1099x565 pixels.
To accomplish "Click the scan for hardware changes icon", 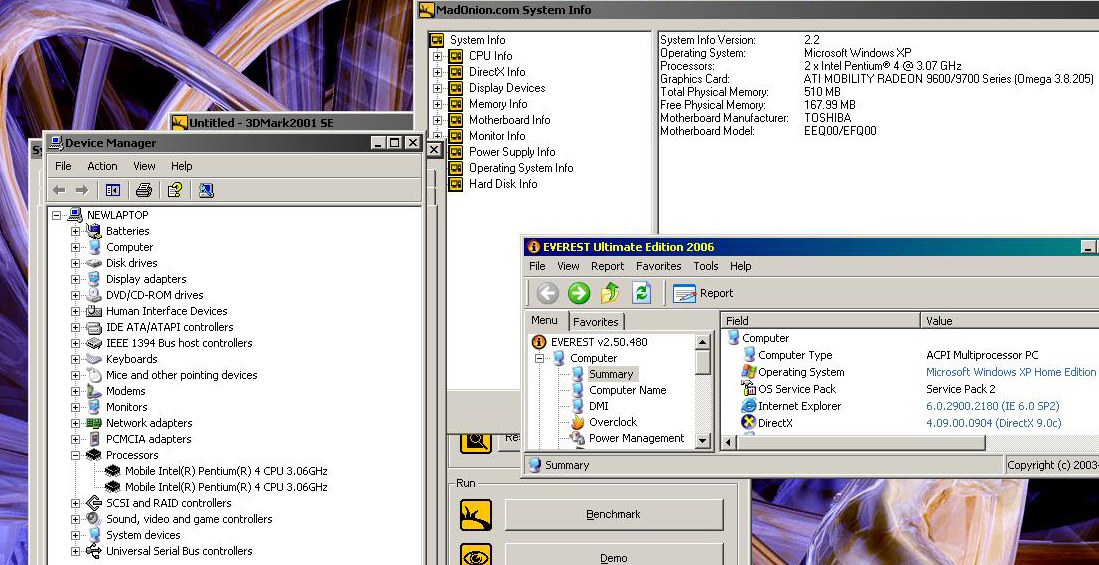I will (206, 190).
